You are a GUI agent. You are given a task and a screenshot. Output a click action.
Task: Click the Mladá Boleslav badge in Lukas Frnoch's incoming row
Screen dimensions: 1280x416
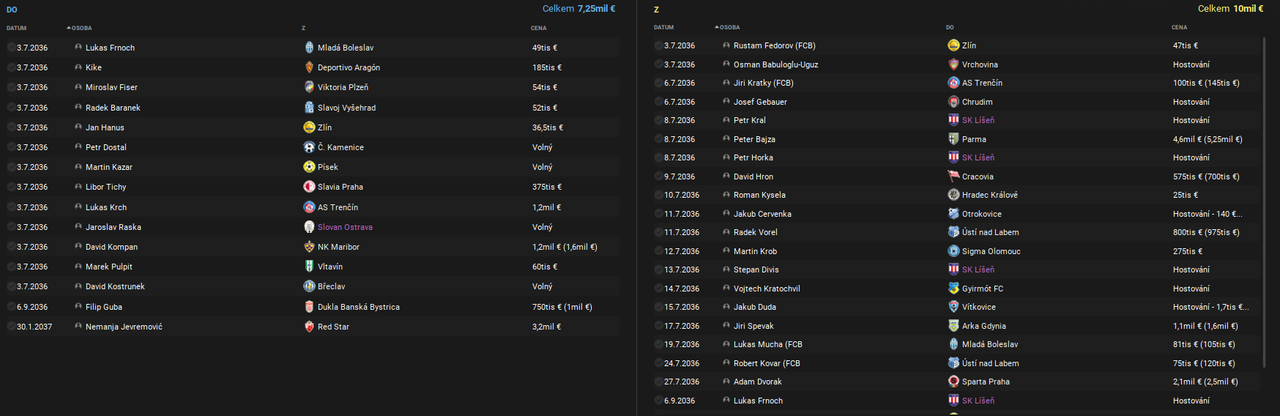tap(309, 47)
